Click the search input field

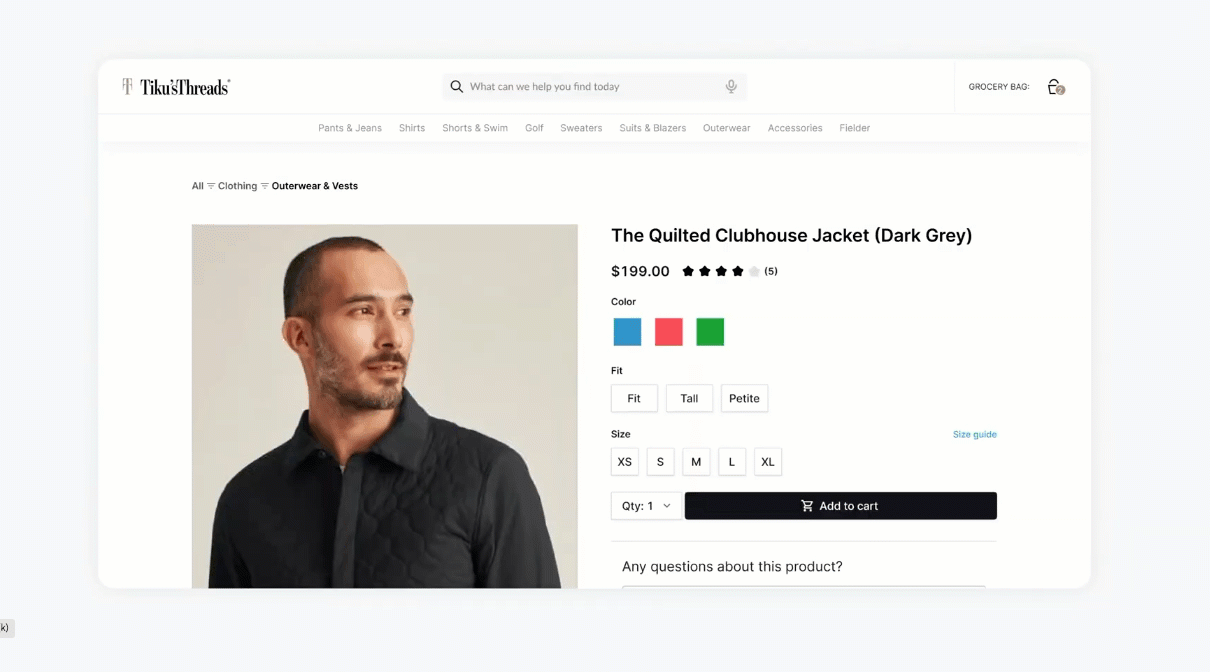pos(595,87)
